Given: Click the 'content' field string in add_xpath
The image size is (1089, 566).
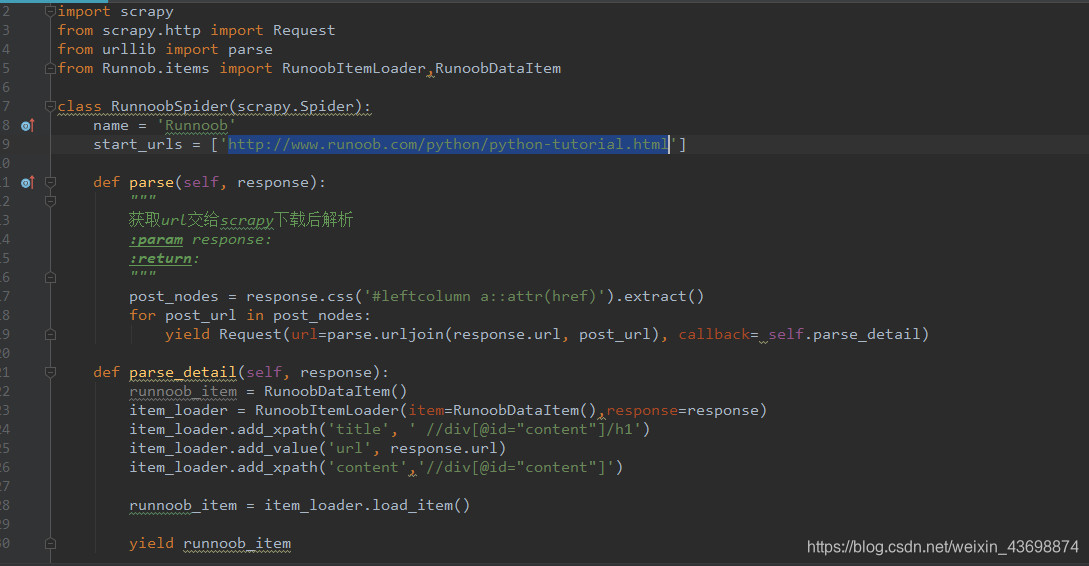Looking at the screenshot, I should coord(367,467).
